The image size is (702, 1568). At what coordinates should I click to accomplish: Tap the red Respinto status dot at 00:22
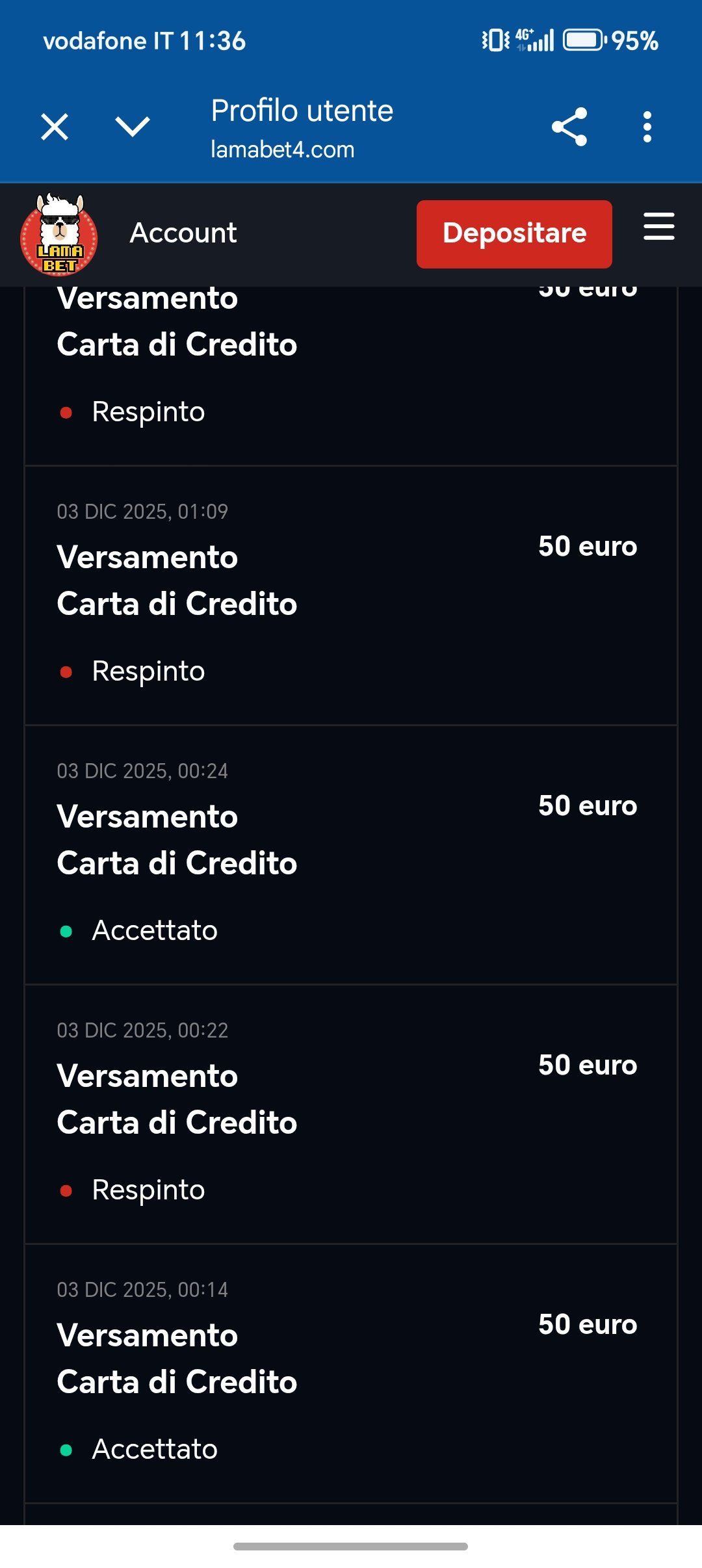[66, 1190]
